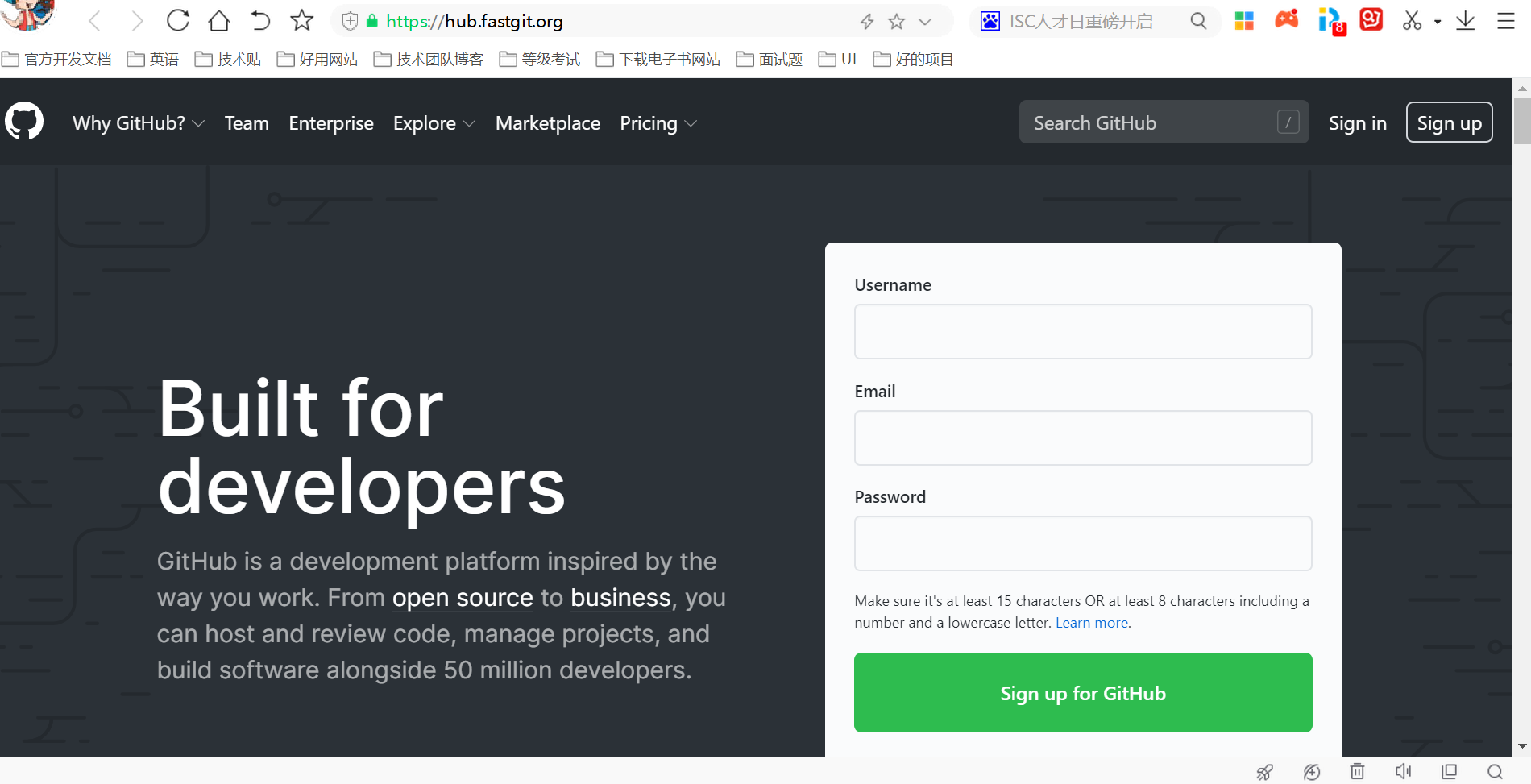Click into the Email field
The width and height of the screenshot is (1531, 784).
[1083, 438]
